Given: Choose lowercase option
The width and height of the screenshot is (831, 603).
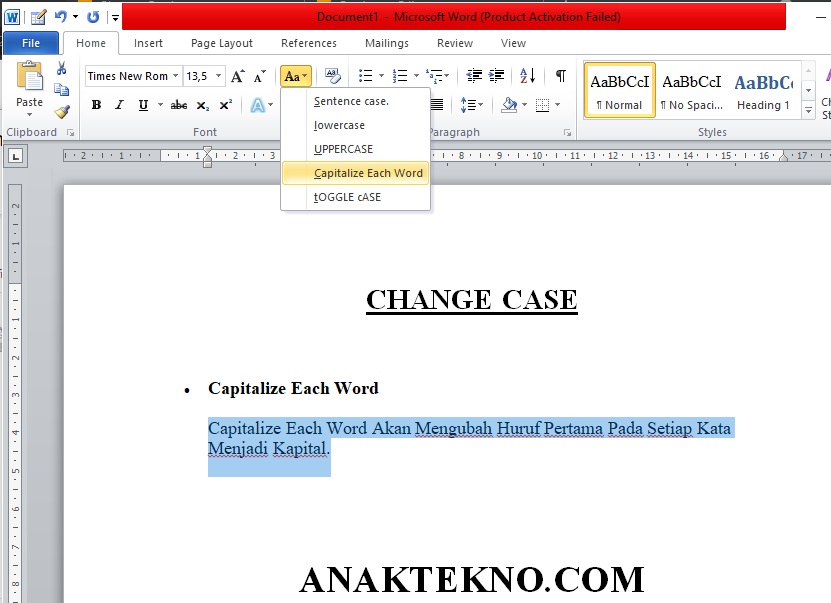Looking at the screenshot, I should pos(356,126).
